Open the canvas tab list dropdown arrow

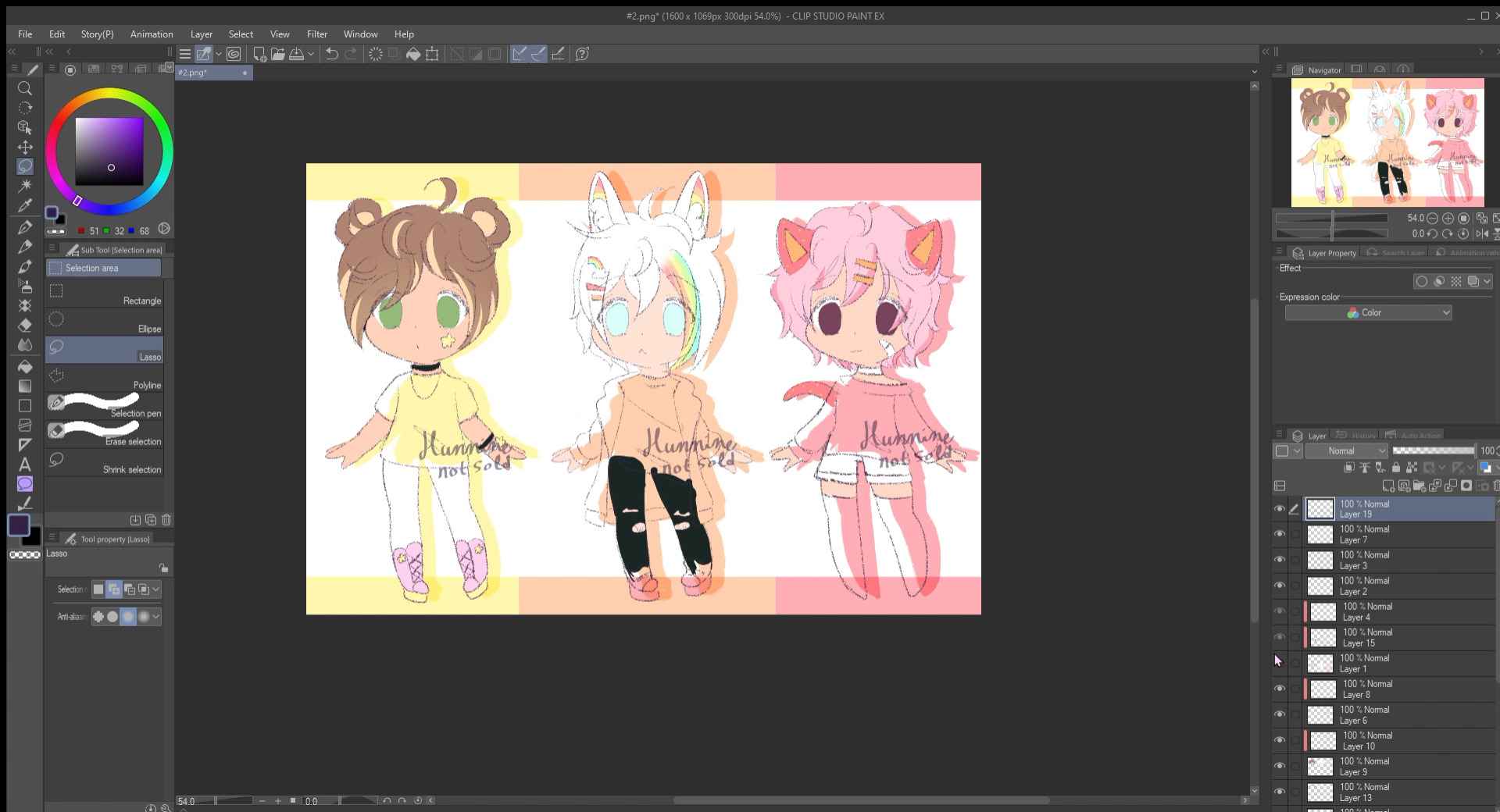tap(1255, 72)
